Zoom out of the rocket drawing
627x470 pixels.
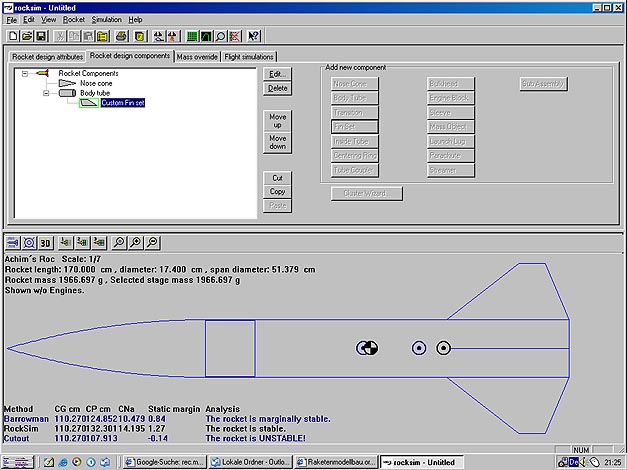click(x=153, y=242)
